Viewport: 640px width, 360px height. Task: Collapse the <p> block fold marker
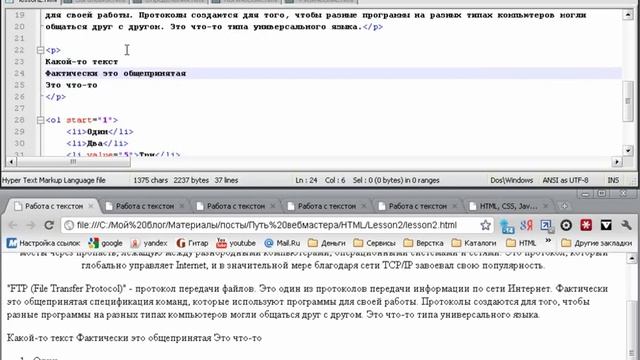[x=40, y=50]
